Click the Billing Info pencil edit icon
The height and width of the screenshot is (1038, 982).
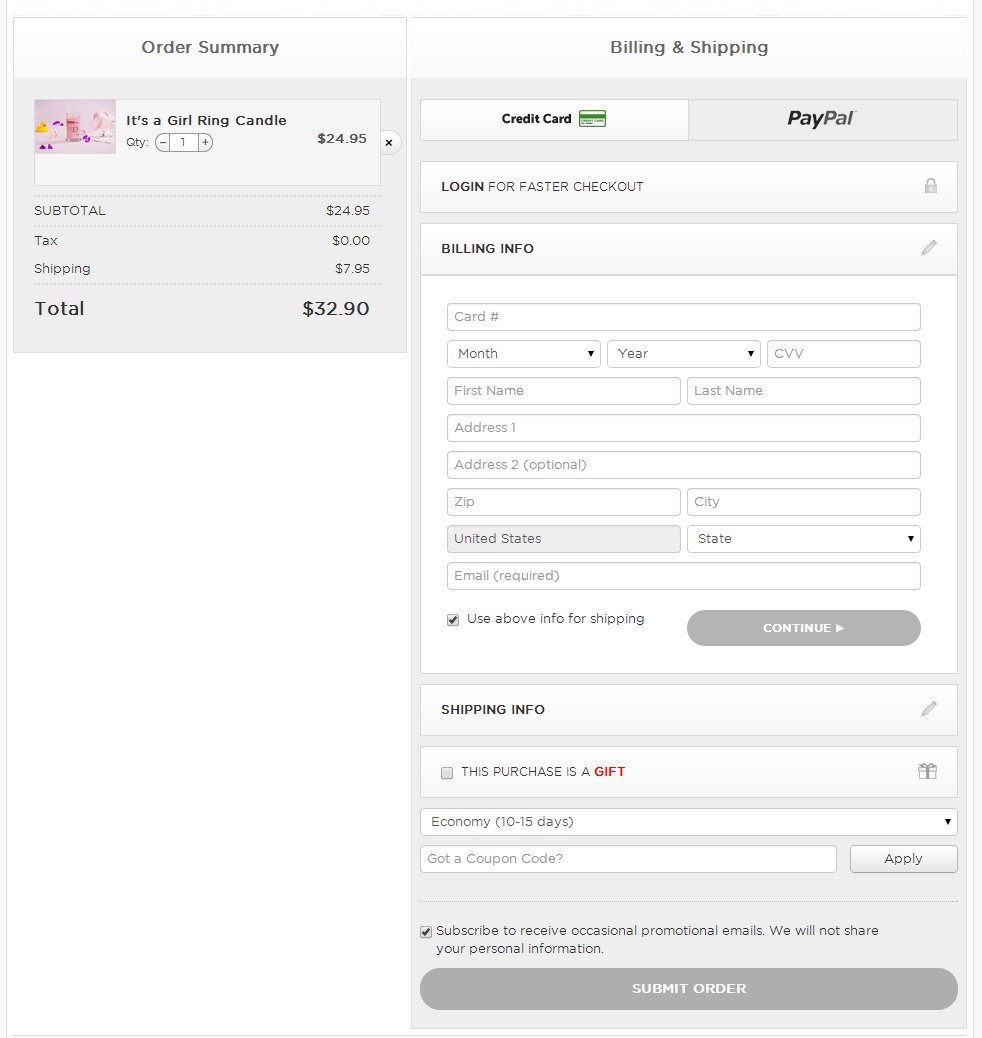click(929, 248)
